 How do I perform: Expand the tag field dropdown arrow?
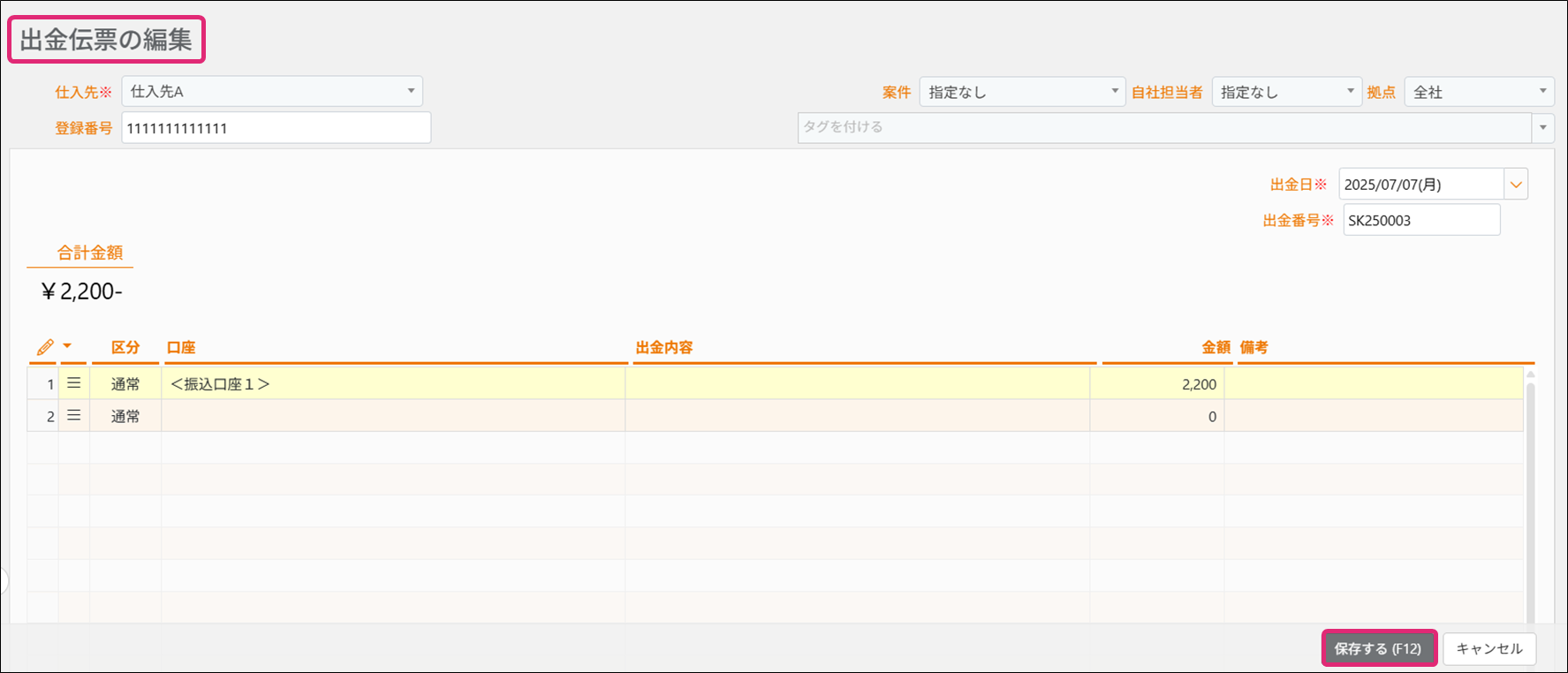(1542, 127)
